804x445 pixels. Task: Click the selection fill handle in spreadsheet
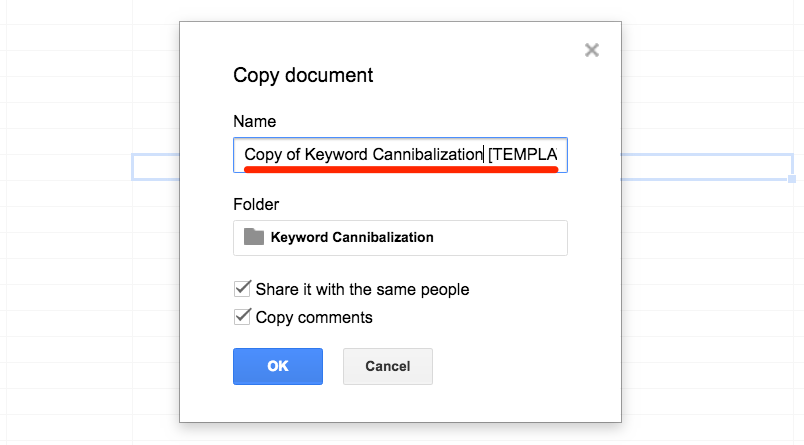pyautogui.click(x=792, y=179)
